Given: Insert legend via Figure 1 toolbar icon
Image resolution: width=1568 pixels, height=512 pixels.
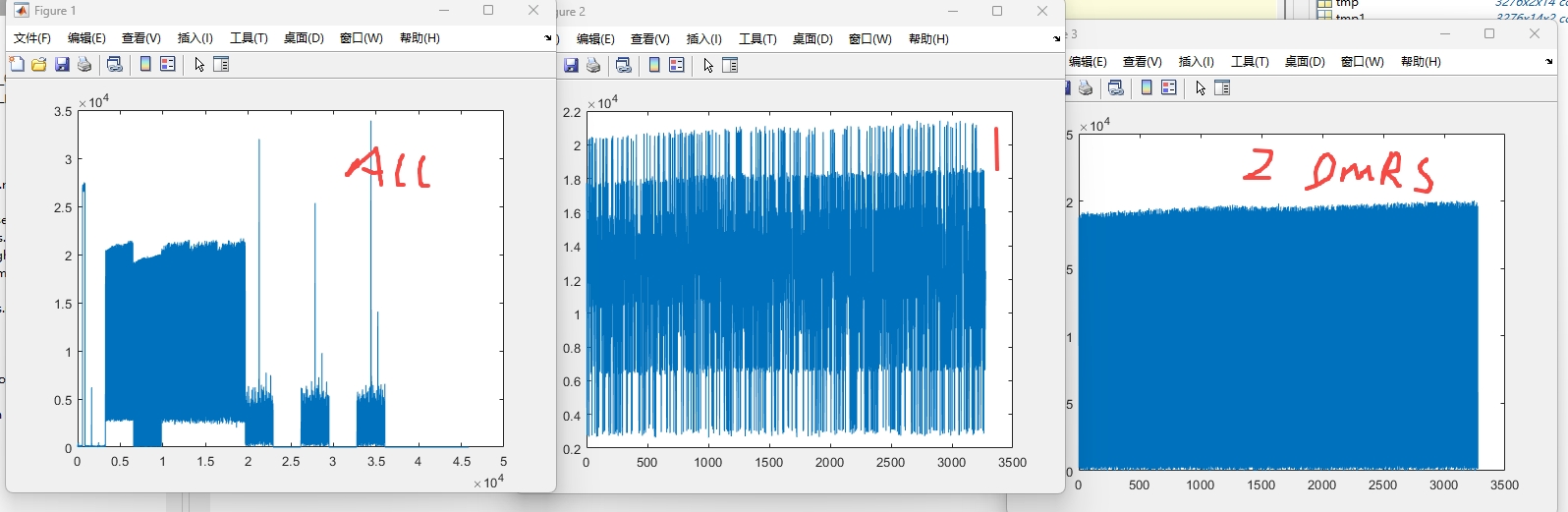Looking at the screenshot, I should click(168, 64).
